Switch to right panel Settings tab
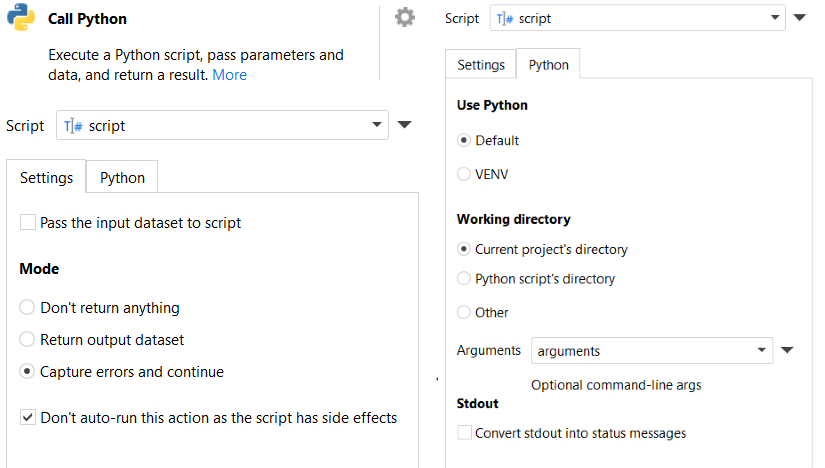Image resolution: width=825 pixels, height=468 pixels. coord(481,65)
